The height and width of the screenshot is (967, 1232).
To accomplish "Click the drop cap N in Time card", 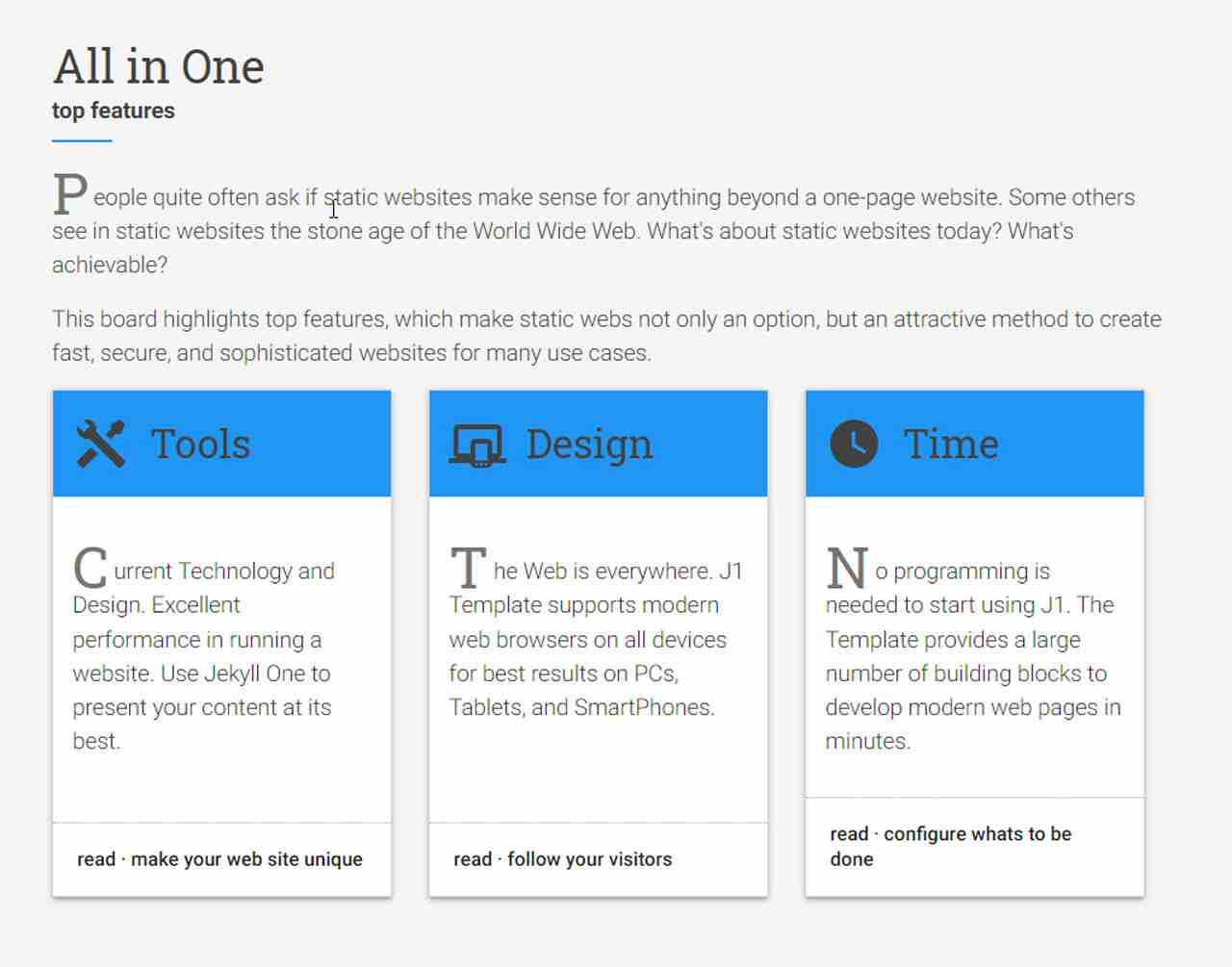I will 847,568.
